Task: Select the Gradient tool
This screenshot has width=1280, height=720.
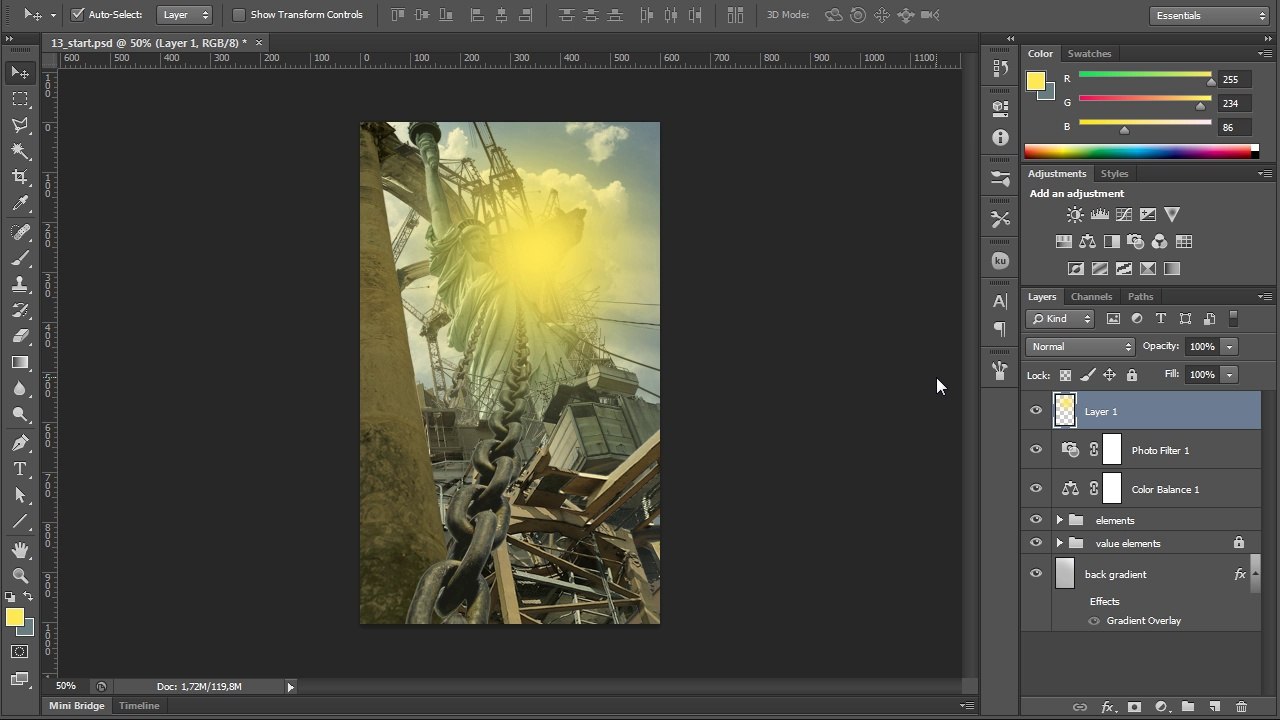Action: pos(20,362)
